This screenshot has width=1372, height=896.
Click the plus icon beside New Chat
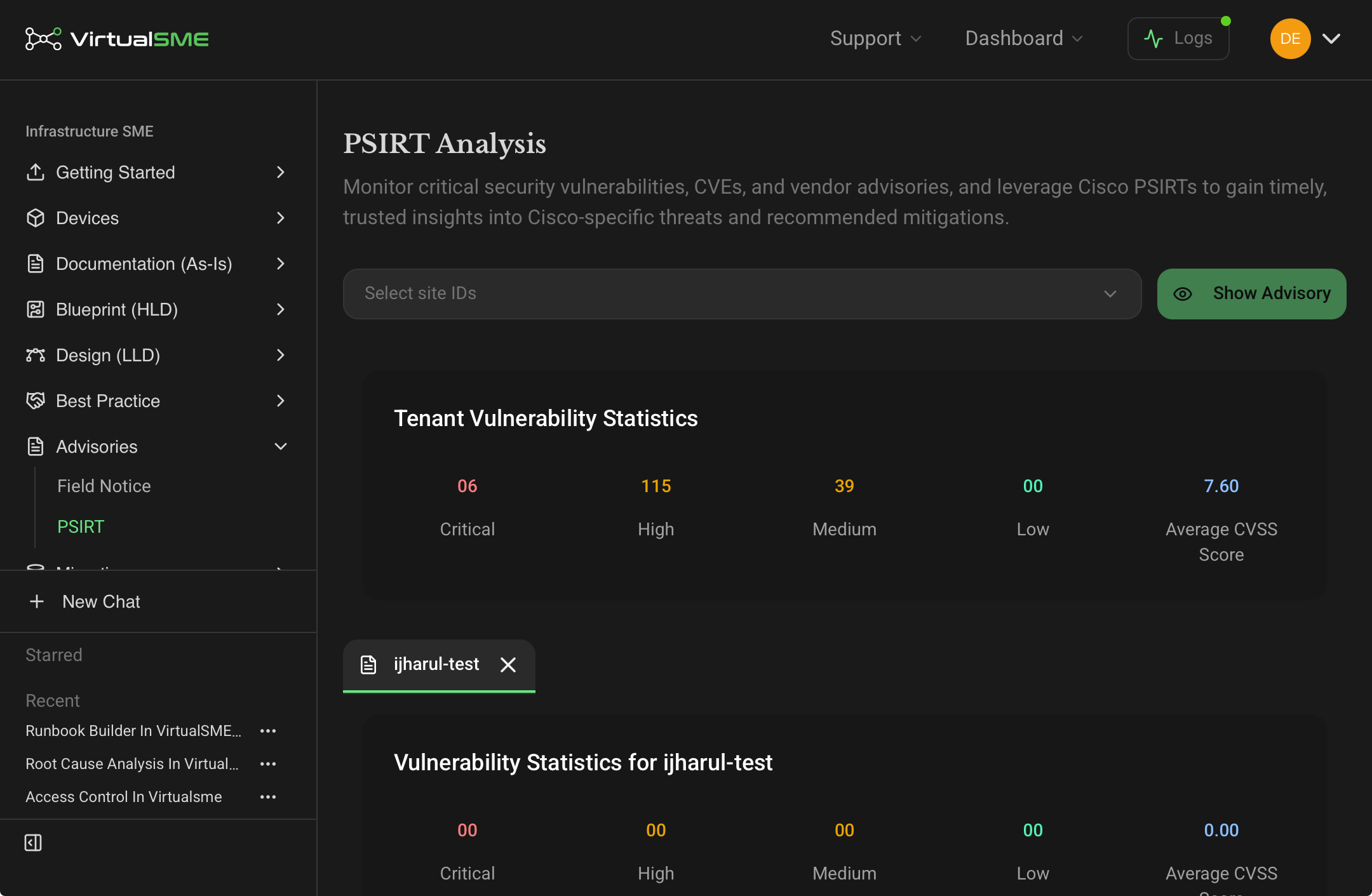coord(37,601)
